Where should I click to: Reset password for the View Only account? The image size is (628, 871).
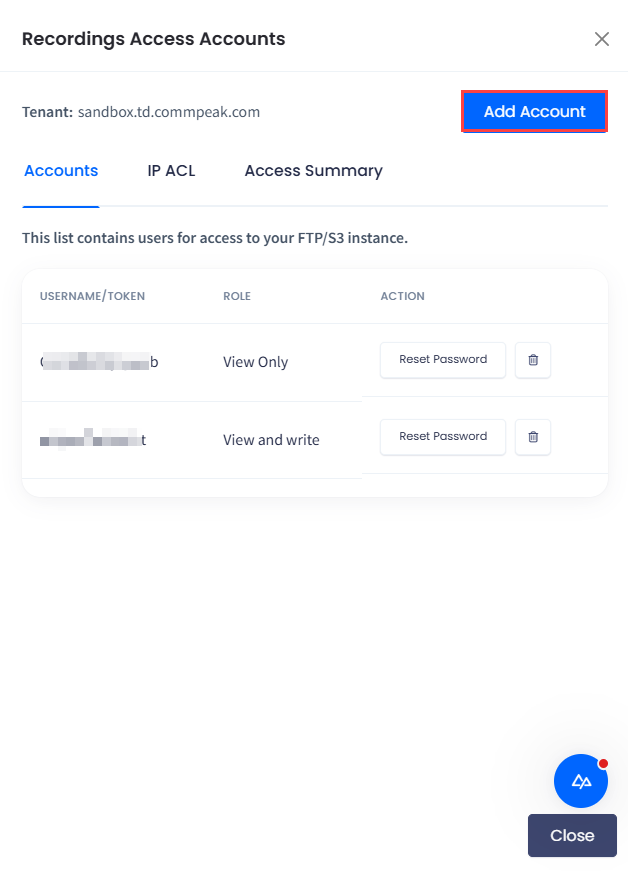[x=442, y=360]
